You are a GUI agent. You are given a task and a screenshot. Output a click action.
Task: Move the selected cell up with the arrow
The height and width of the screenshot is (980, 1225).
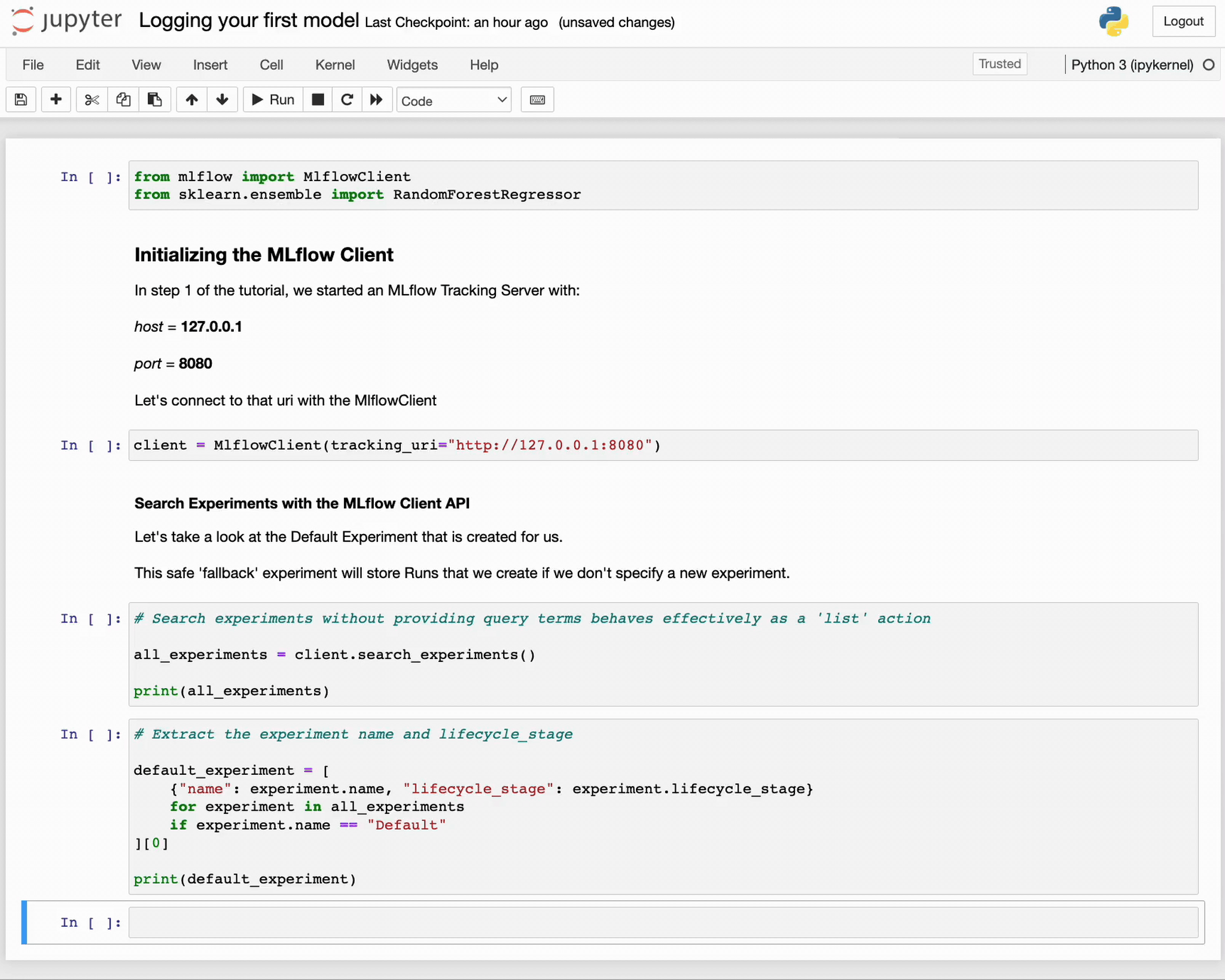point(191,100)
